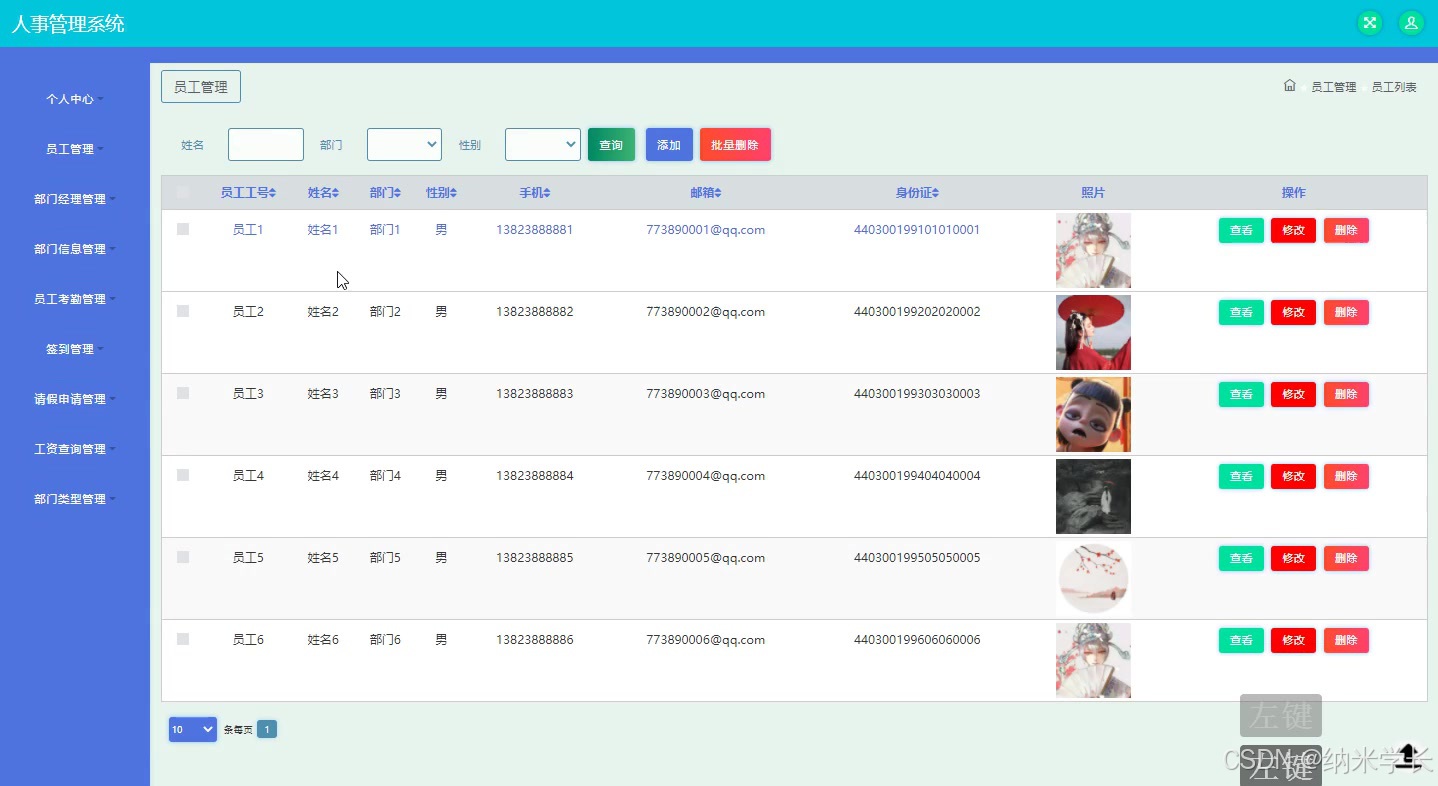Click 修改 button for 员工5
The width and height of the screenshot is (1438, 786).
coord(1293,558)
